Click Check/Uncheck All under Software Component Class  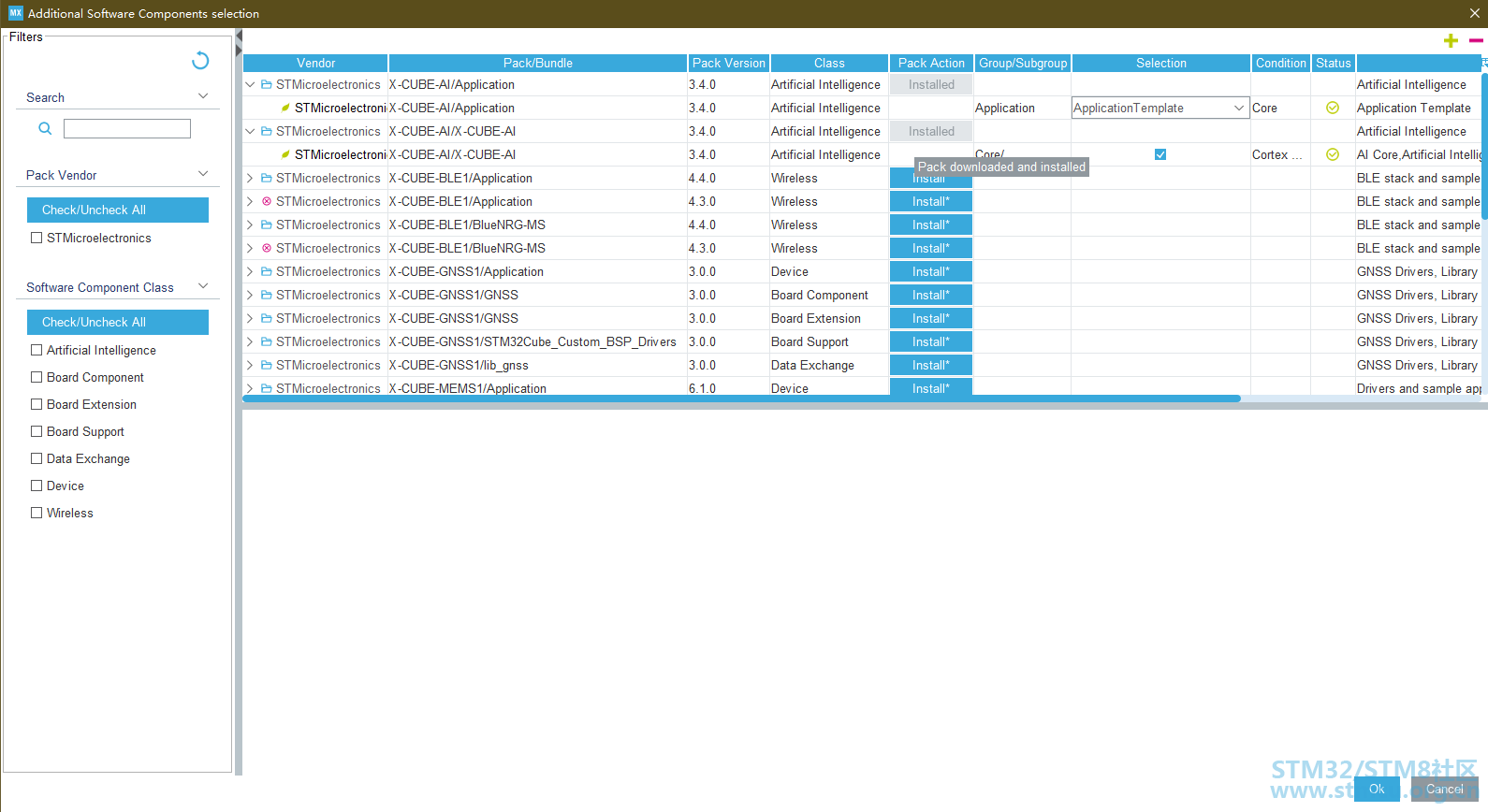click(118, 322)
